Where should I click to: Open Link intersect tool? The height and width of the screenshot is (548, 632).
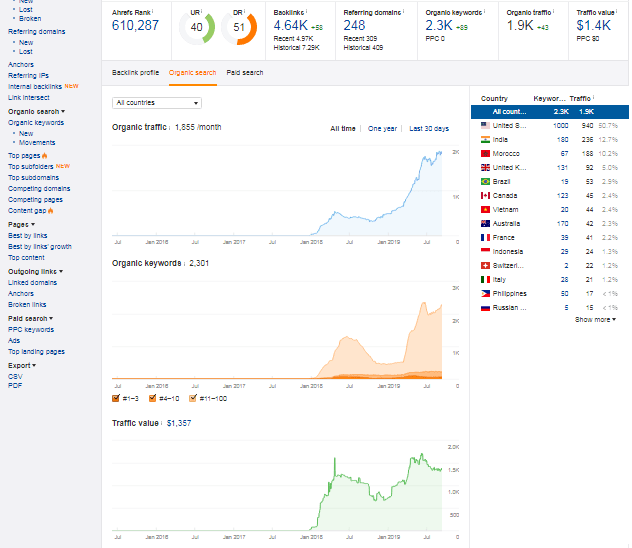click(29, 98)
